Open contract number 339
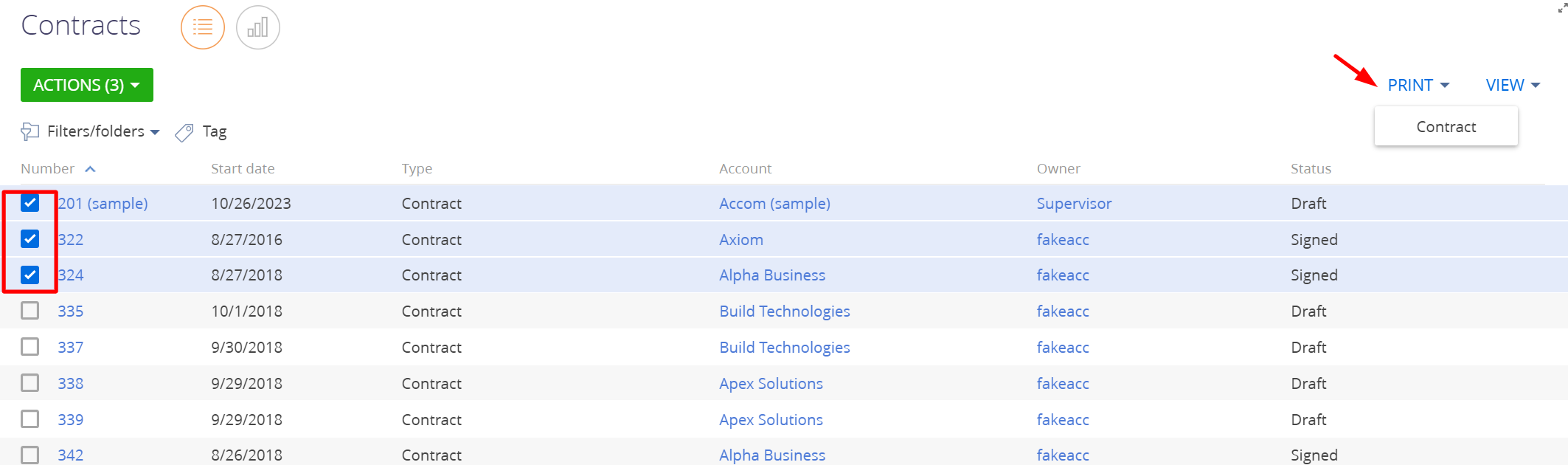 pos(71,419)
